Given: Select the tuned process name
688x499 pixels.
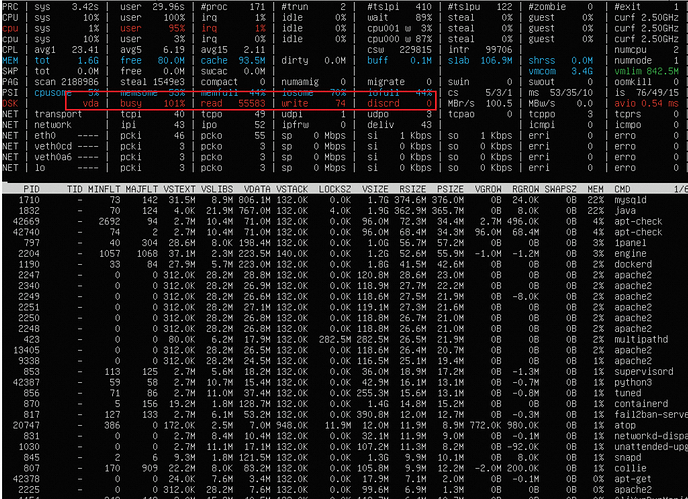Looking at the screenshot, I should pyautogui.click(x=627, y=393).
